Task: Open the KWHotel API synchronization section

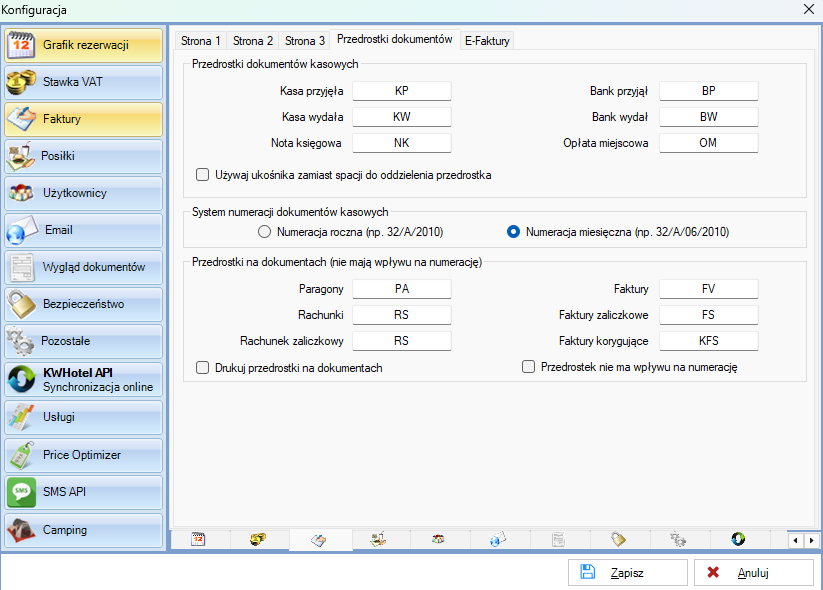Action: 83,379
